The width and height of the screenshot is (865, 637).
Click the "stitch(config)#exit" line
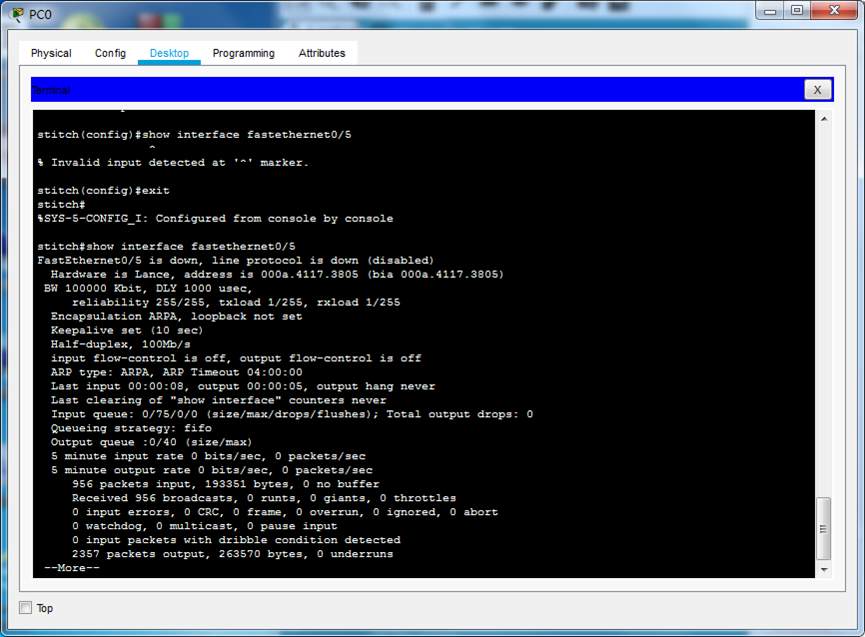click(103, 190)
